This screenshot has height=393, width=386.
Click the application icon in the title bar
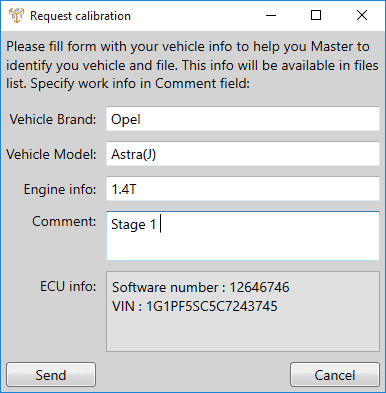[x=16, y=15]
